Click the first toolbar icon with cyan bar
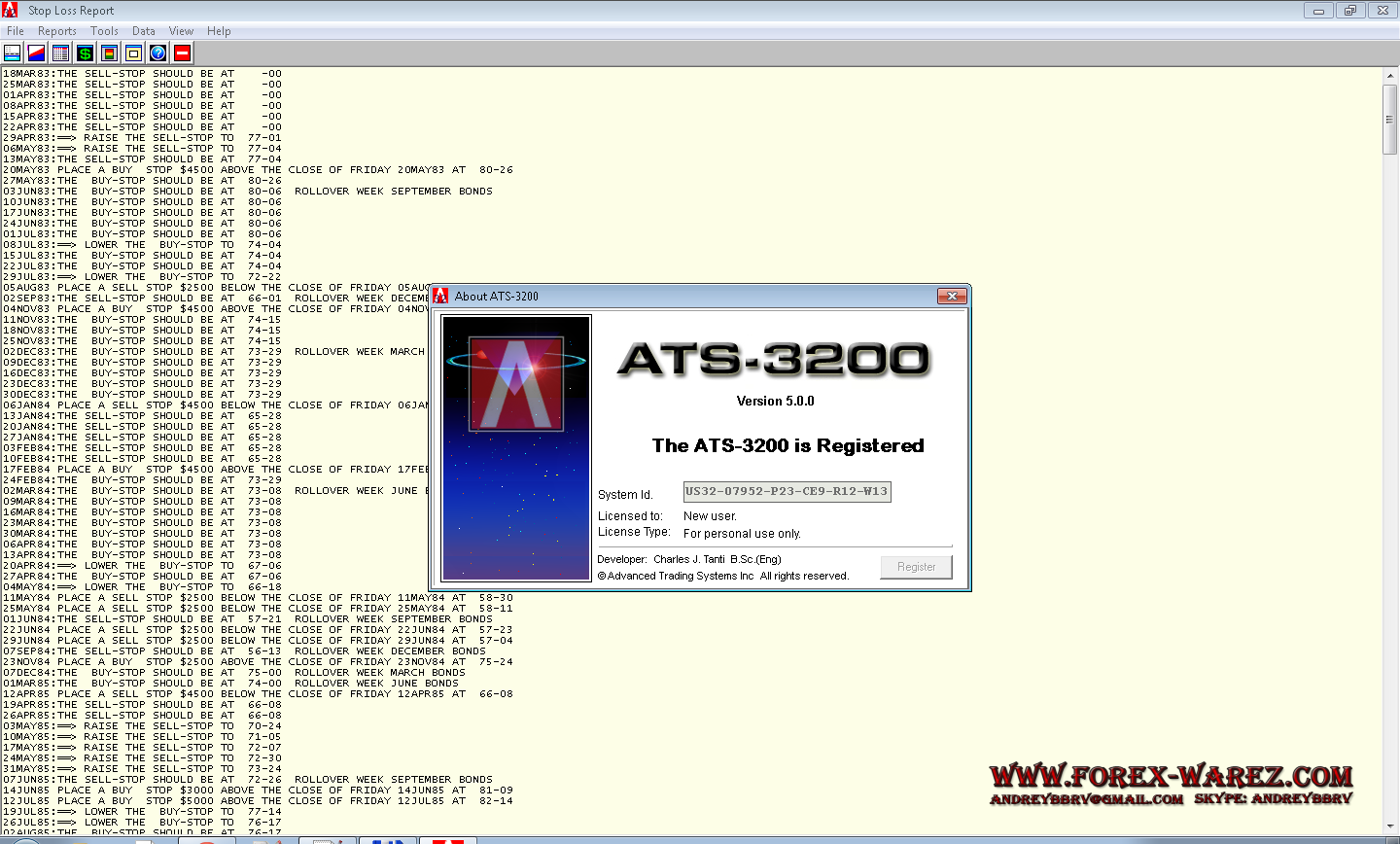1400x844 pixels. [x=13, y=53]
